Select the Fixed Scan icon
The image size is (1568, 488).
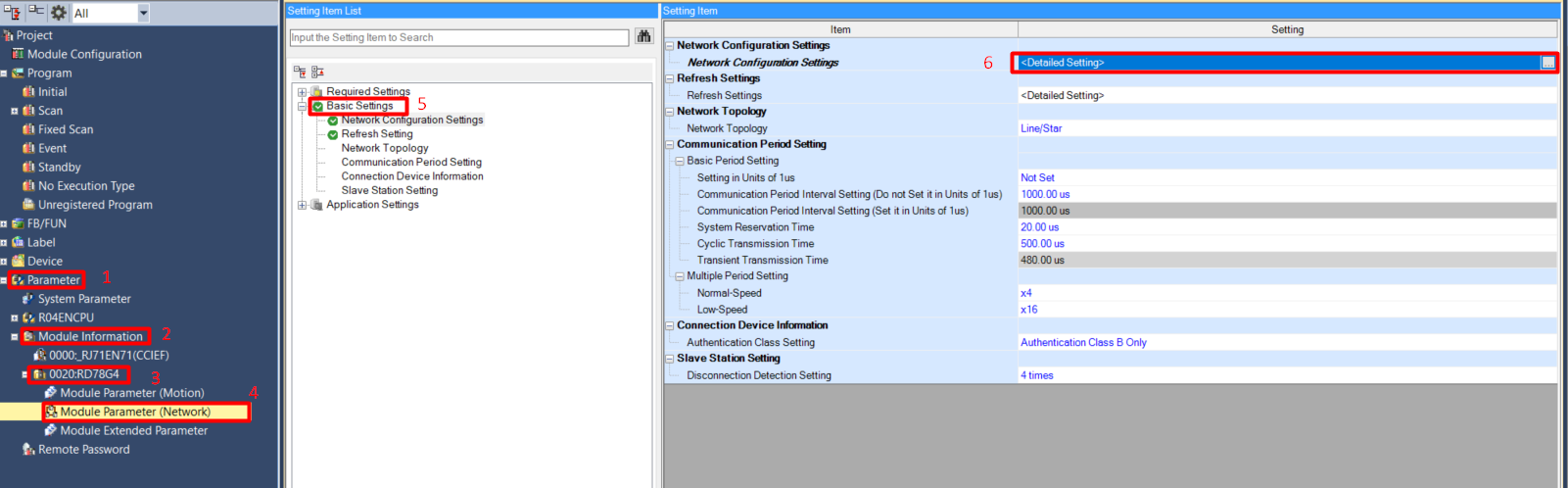click(28, 129)
